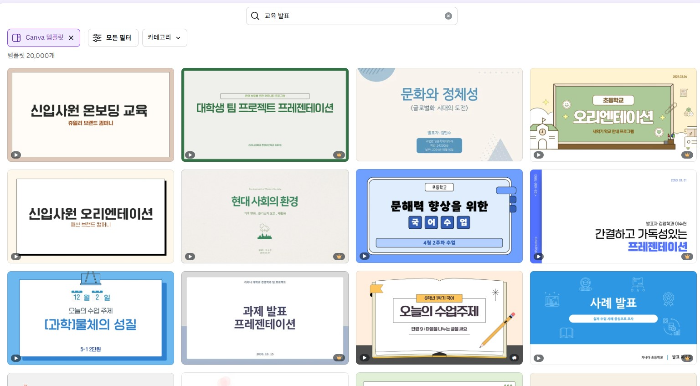Crown pro badge on 대학생 팀 프로젝트 template
This screenshot has width=700, height=386.
[339, 155]
